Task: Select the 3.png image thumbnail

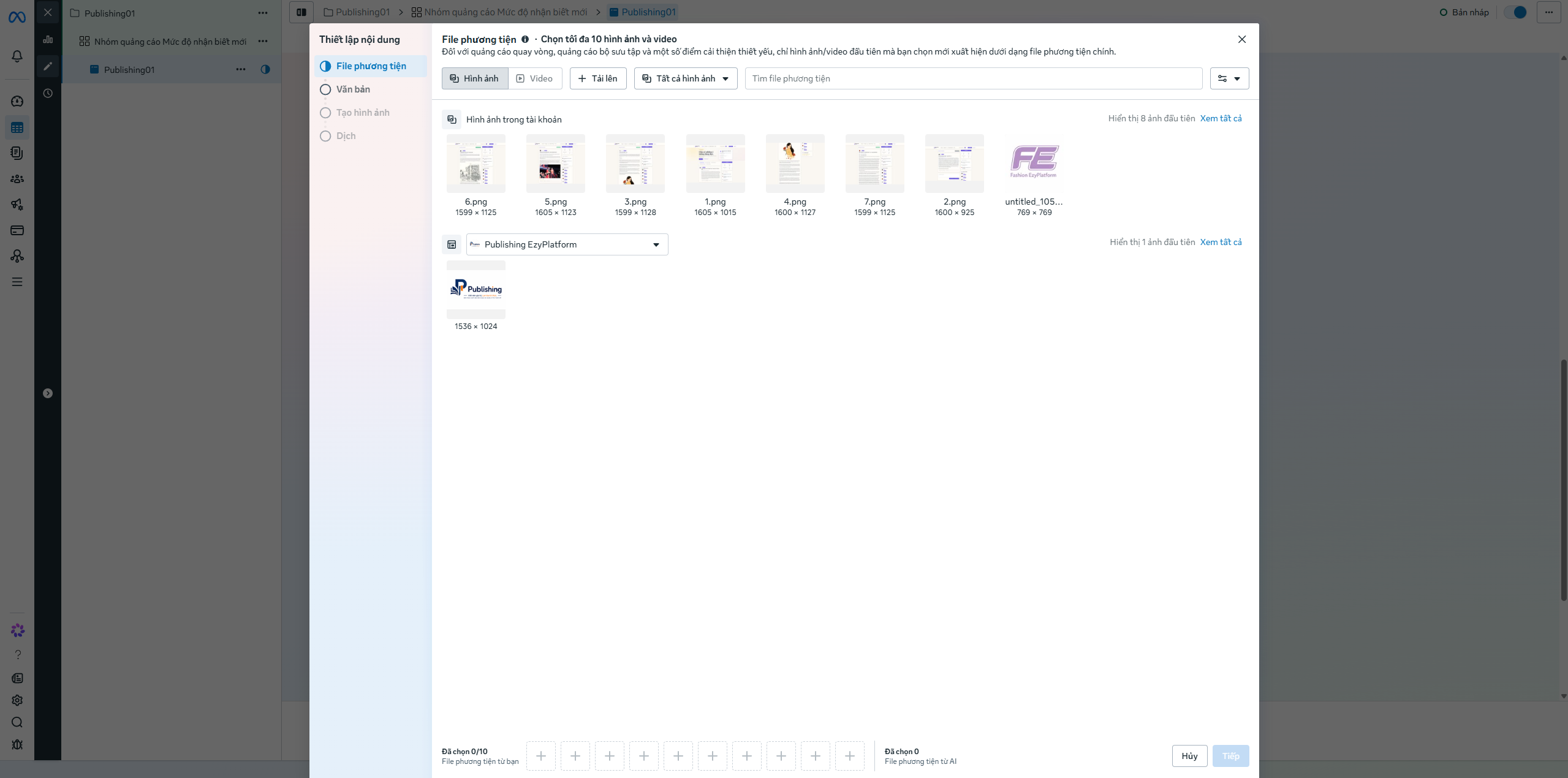Action: click(x=635, y=164)
